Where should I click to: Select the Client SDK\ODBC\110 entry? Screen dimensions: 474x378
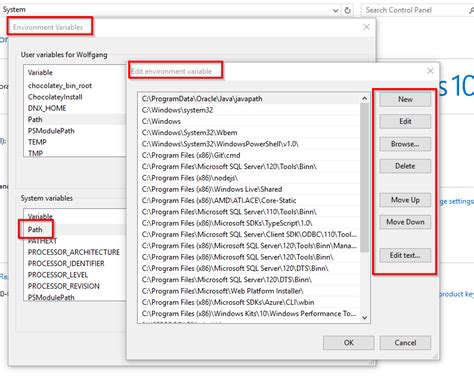tap(249, 234)
